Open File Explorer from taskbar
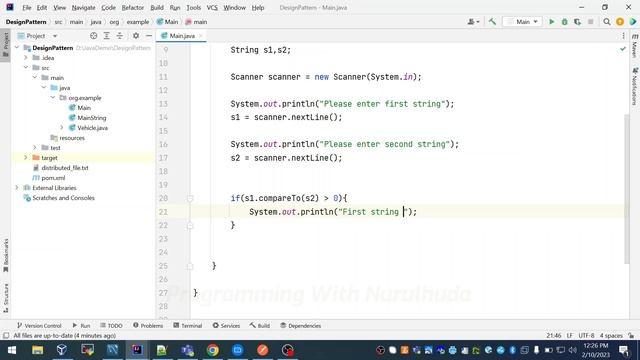The height and width of the screenshot is (360, 640). pos(37,350)
